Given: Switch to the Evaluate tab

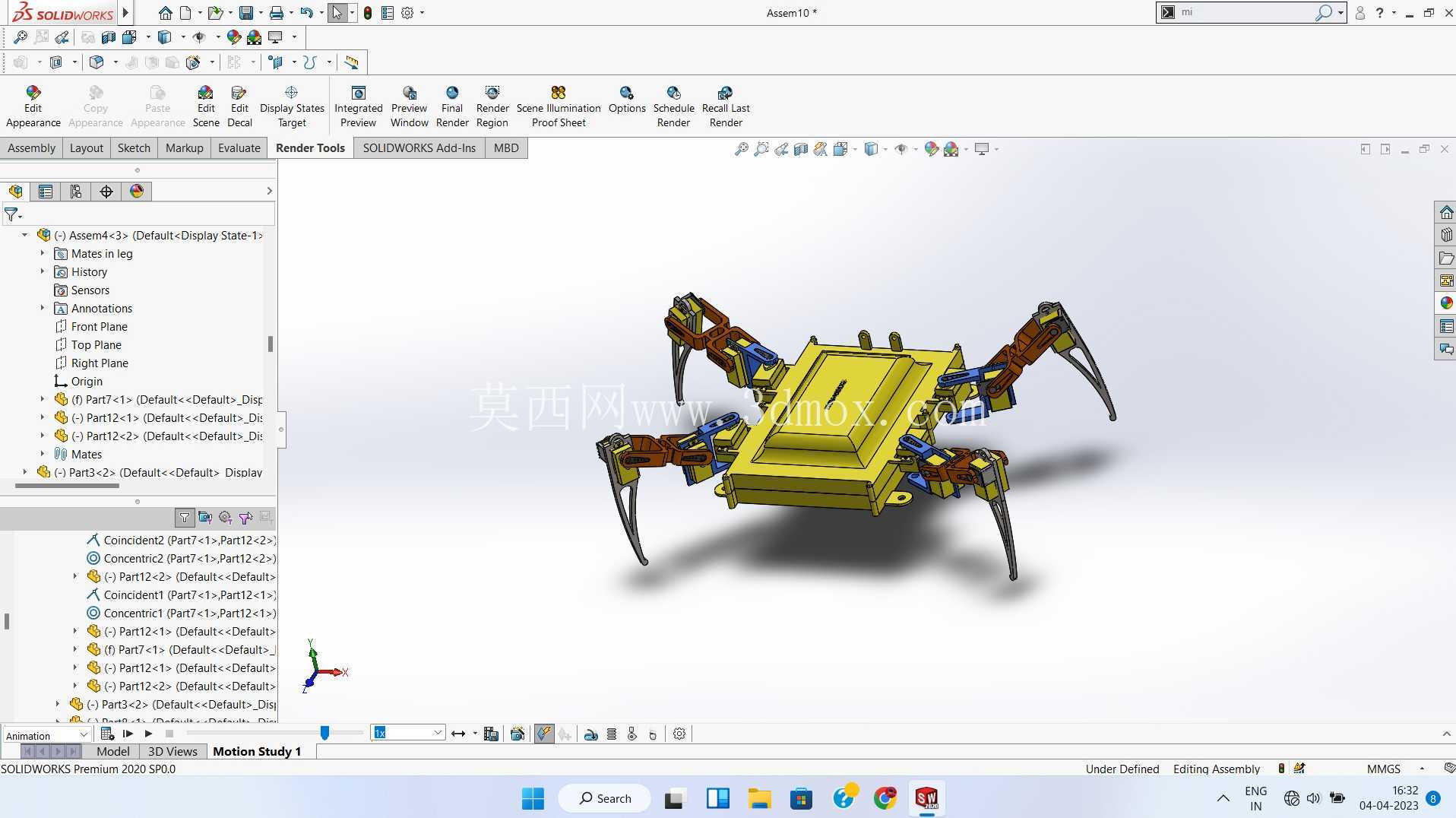Looking at the screenshot, I should [239, 147].
